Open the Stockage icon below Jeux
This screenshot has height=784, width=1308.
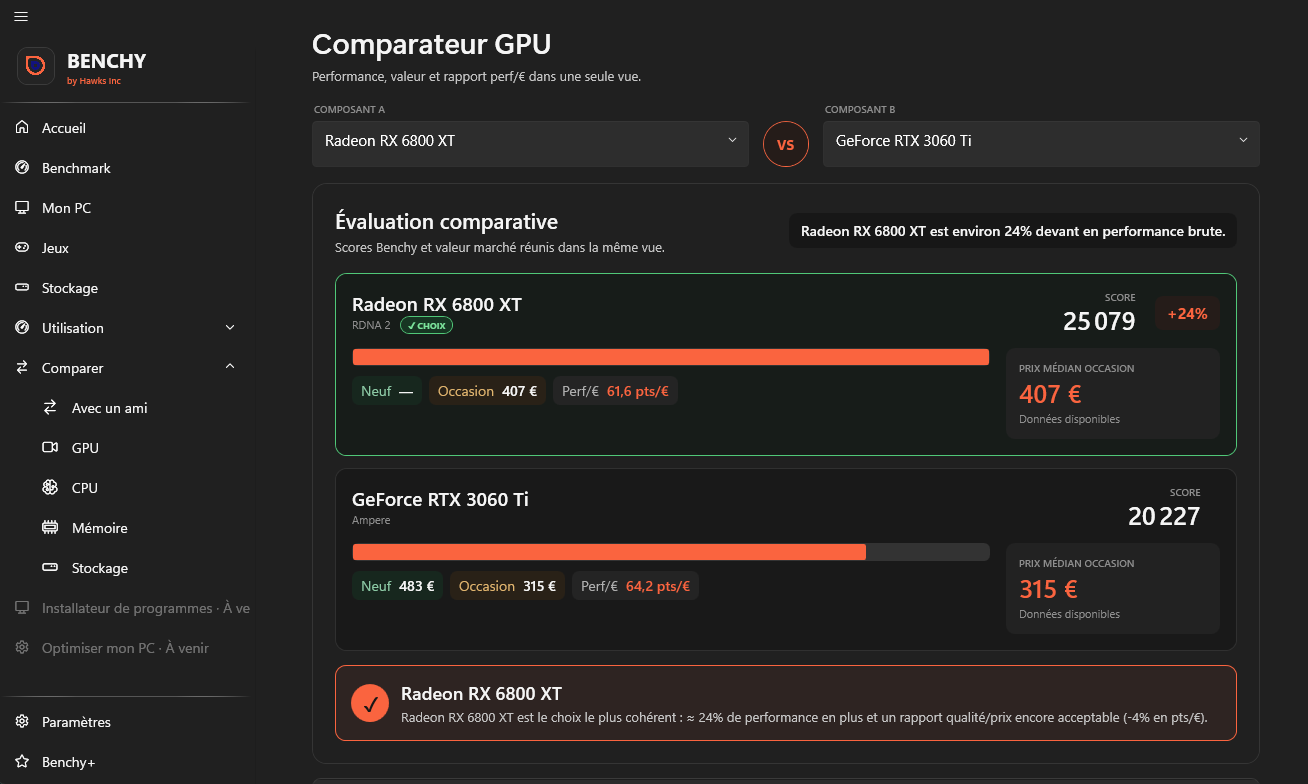(22, 288)
